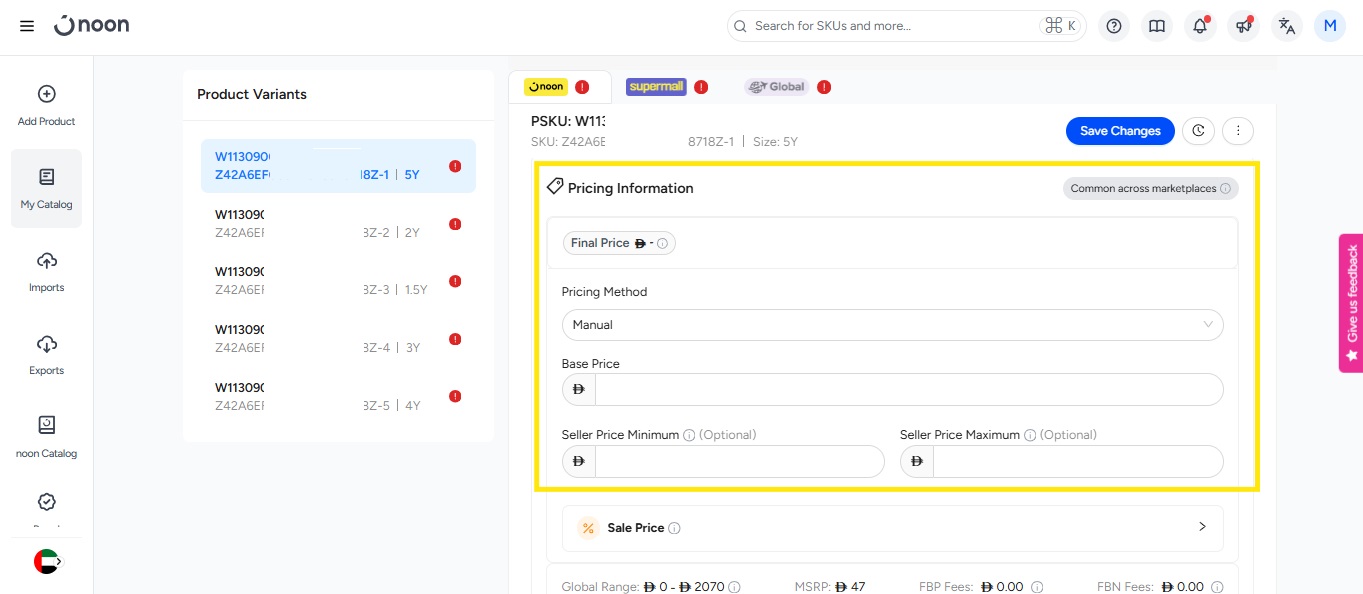Go to Add Product in sidebar
The height and width of the screenshot is (594, 1363).
46,105
